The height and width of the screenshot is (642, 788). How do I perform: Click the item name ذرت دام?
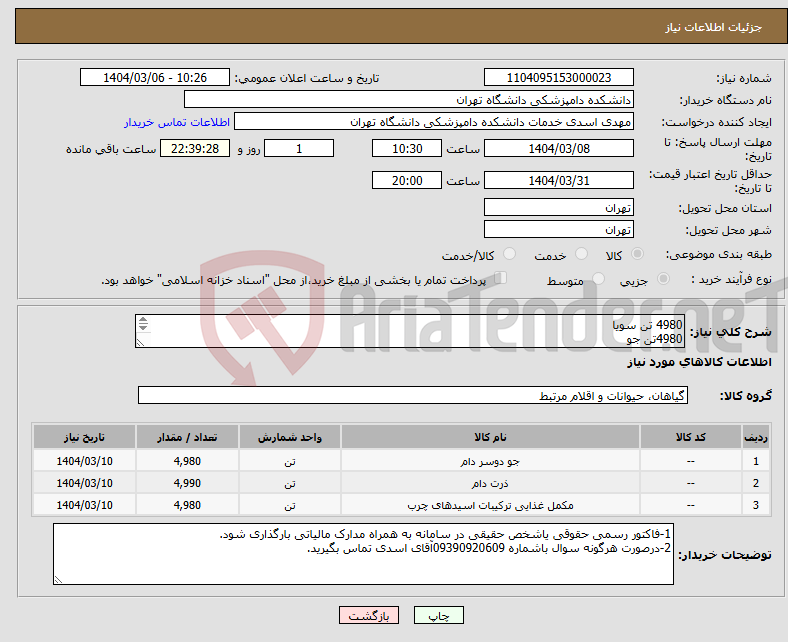pyautogui.click(x=490, y=483)
